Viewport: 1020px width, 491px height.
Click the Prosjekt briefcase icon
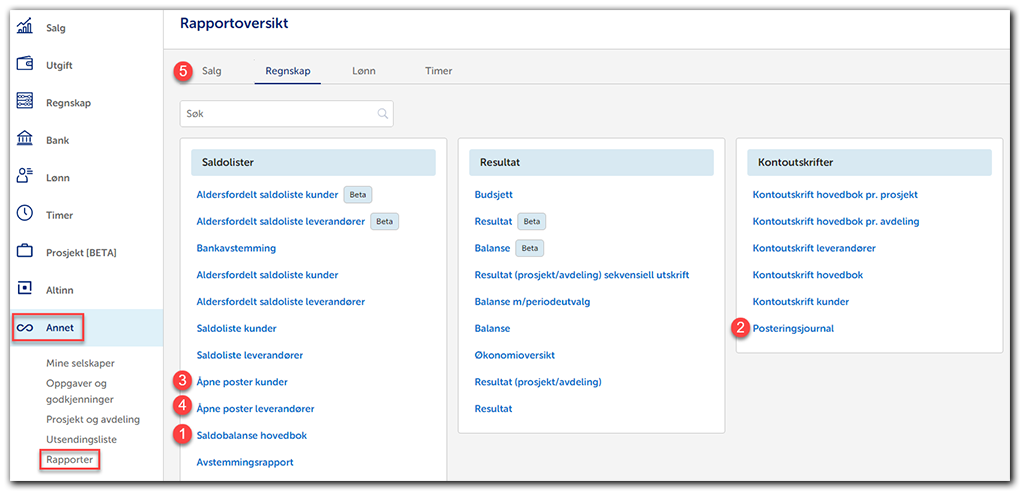(x=26, y=252)
